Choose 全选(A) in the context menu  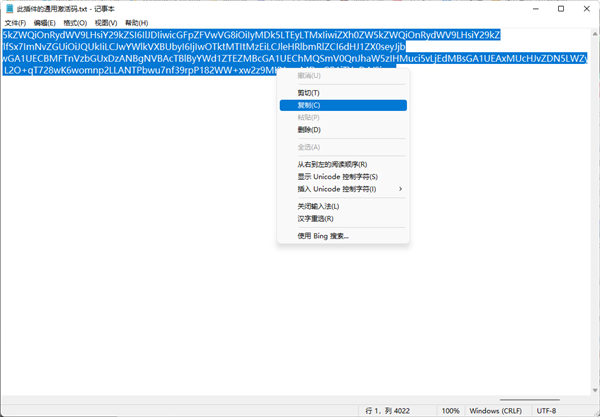point(343,147)
